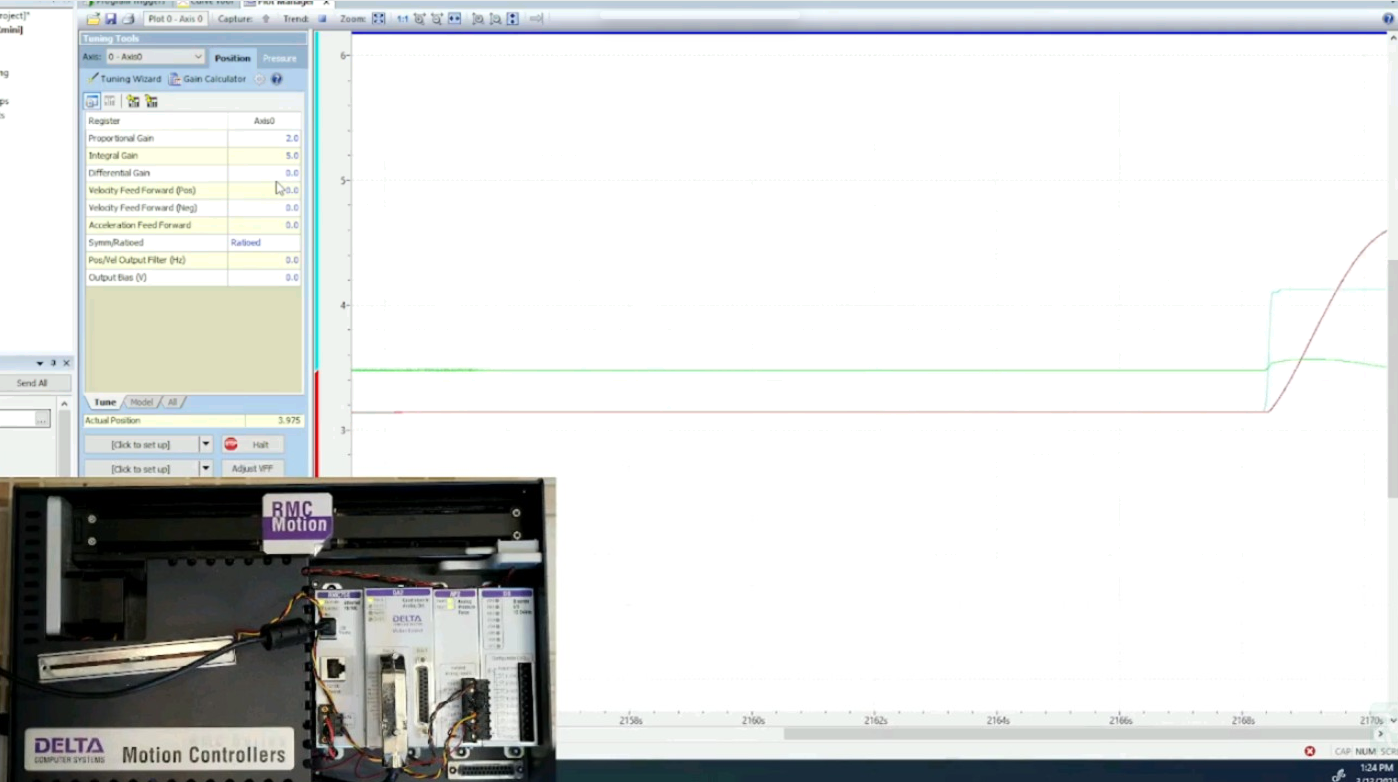
Task: Open Tuning Tools help question mark icon
Action: coord(277,79)
